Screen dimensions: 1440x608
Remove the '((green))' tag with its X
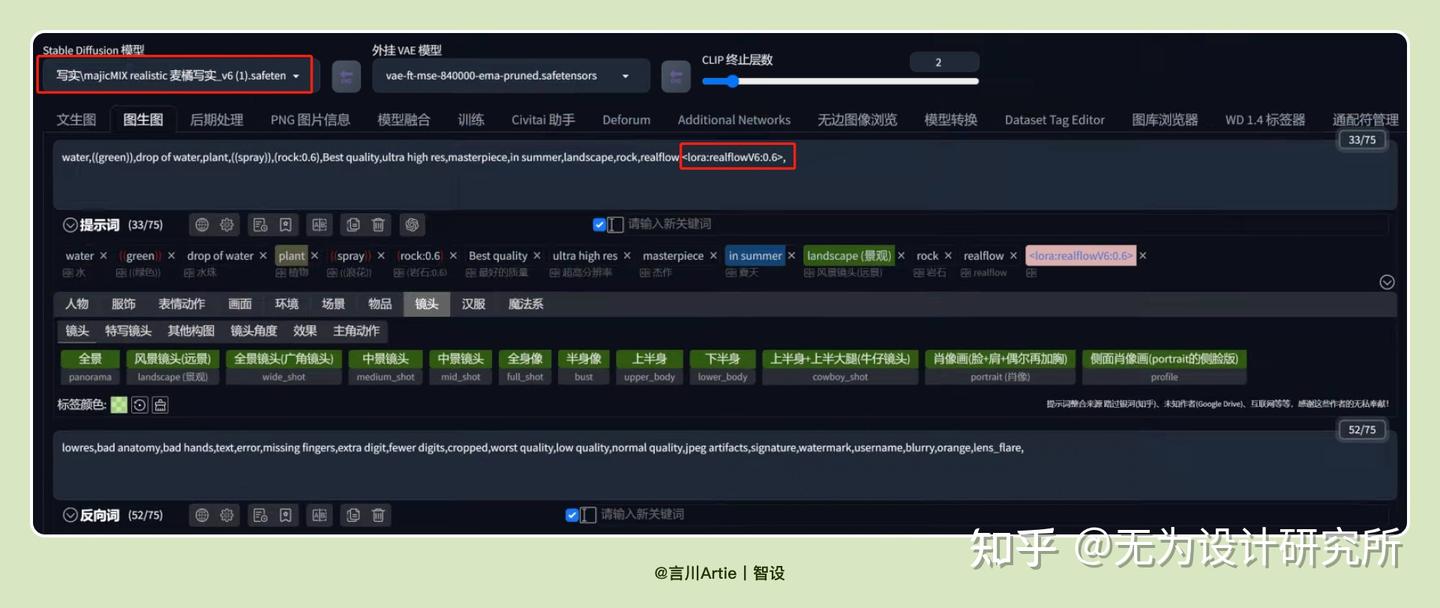[x=171, y=256]
